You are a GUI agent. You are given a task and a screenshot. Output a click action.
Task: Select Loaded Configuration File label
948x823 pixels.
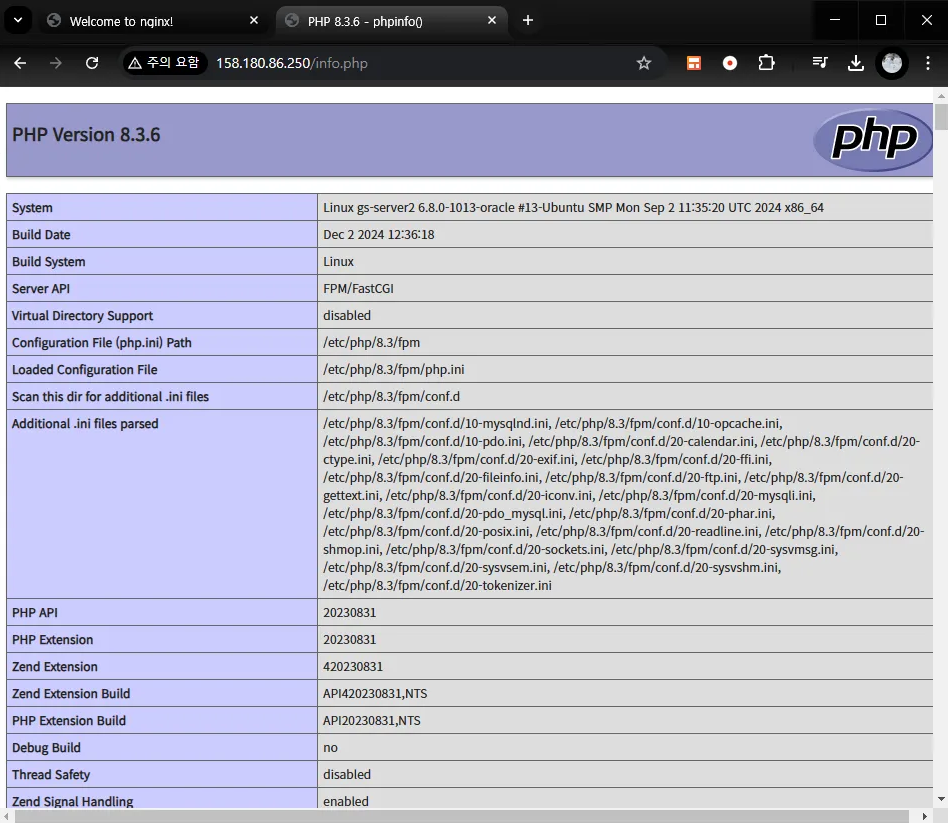coord(85,369)
